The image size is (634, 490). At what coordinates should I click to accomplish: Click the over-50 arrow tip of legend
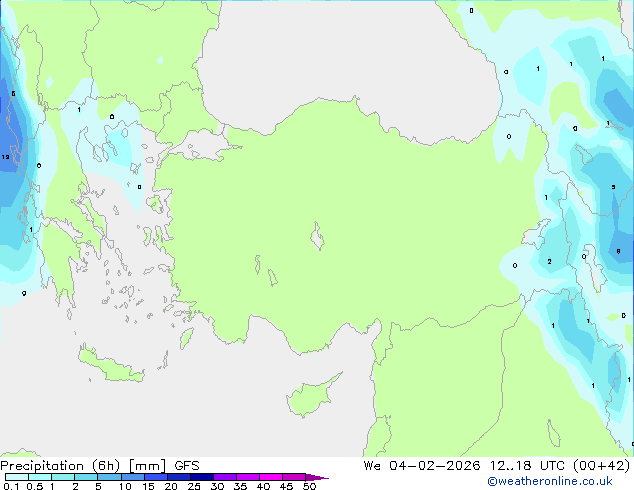point(317,477)
